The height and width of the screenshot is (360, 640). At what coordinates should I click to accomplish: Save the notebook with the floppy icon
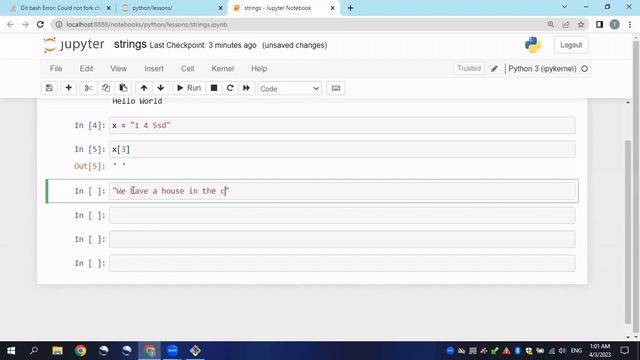[49, 88]
